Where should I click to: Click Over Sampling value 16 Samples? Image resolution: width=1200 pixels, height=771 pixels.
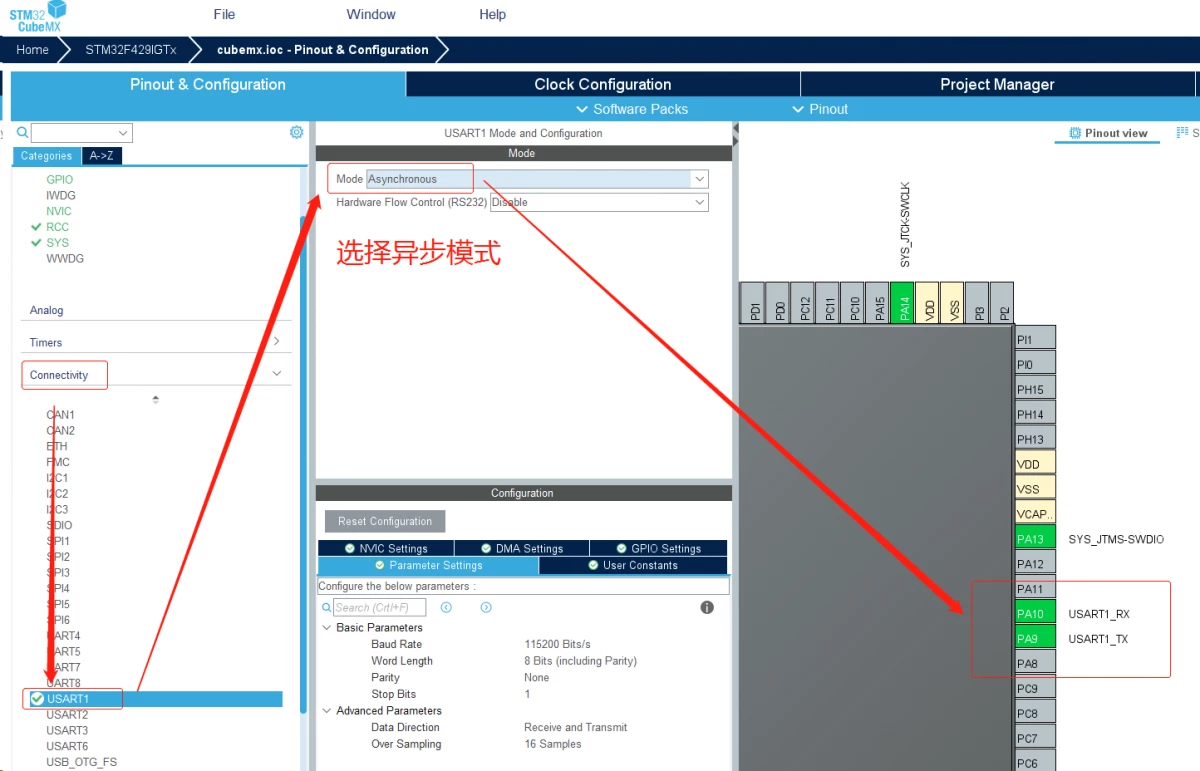pyautogui.click(x=553, y=744)
